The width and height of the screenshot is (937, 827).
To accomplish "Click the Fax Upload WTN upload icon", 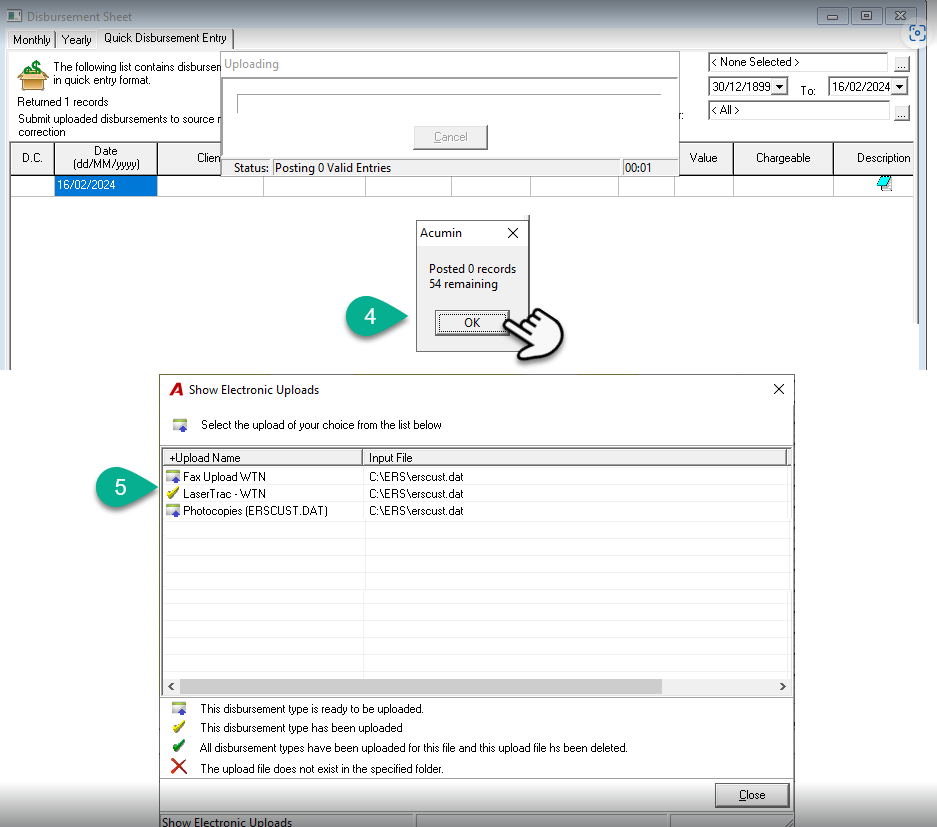I will coord(173,476).
